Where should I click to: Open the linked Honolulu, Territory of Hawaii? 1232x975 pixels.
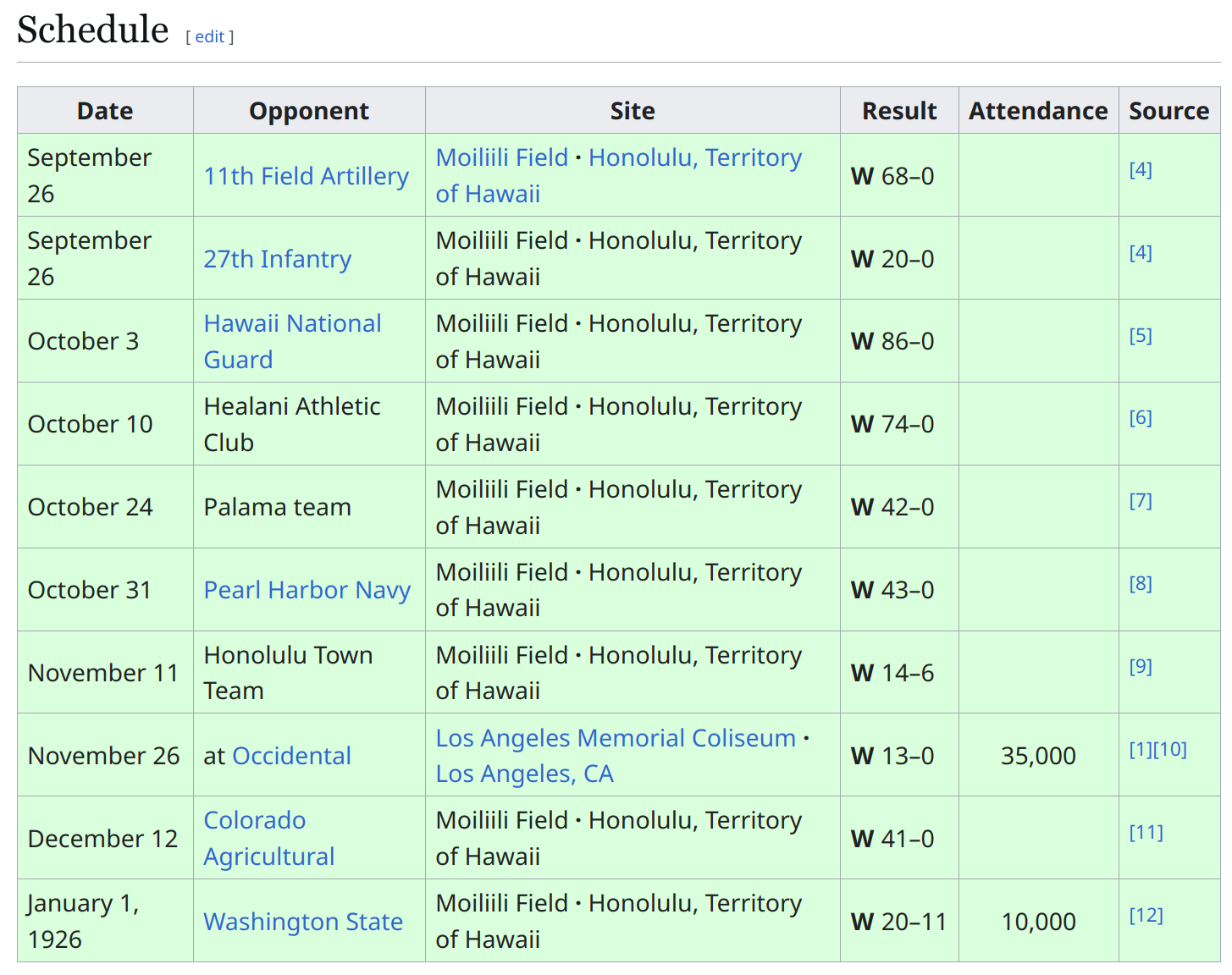click(x=618, y=175)
